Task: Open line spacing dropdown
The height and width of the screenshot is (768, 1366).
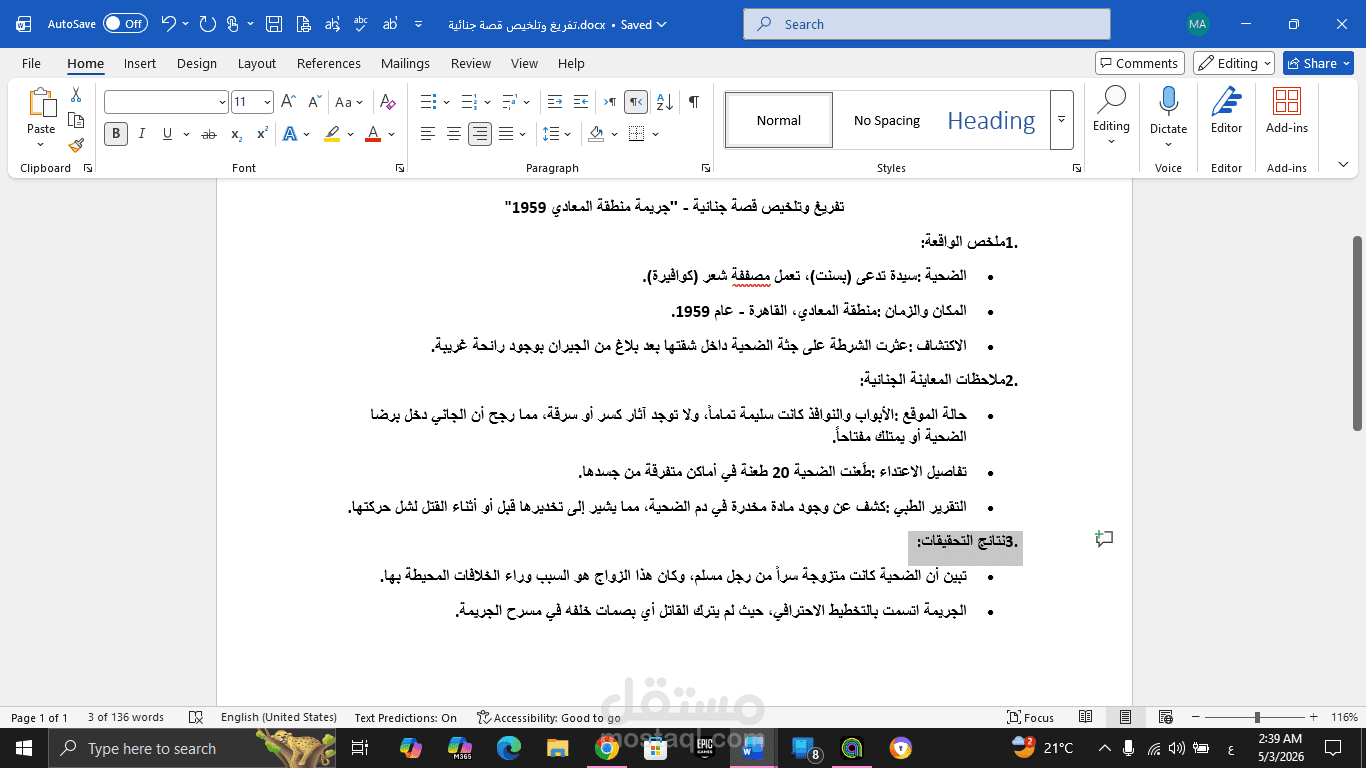Action: coord(556,134)
